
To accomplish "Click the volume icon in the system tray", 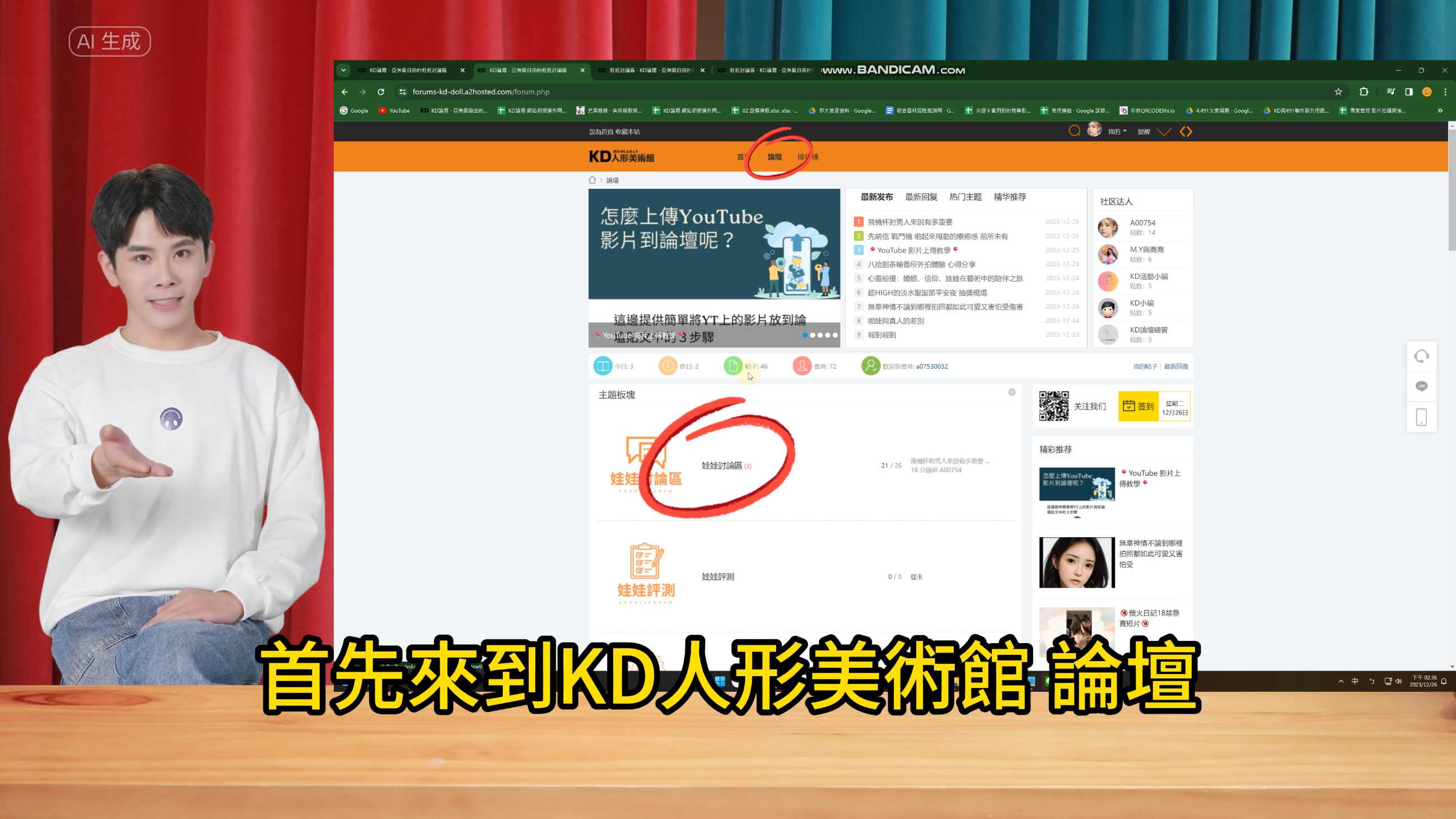I will pyautogui.click(x=1398, y=681).
